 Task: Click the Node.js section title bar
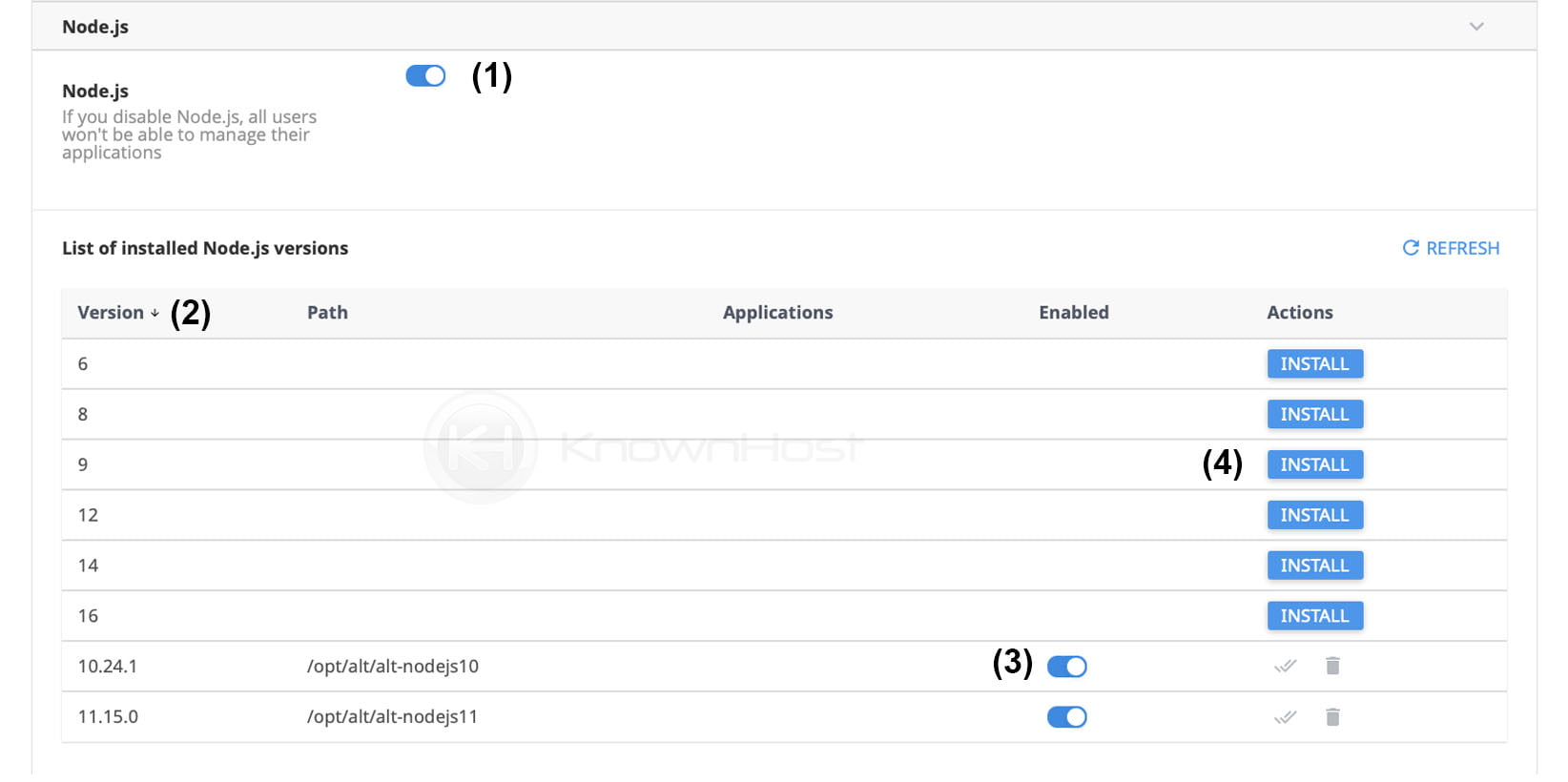94,27
